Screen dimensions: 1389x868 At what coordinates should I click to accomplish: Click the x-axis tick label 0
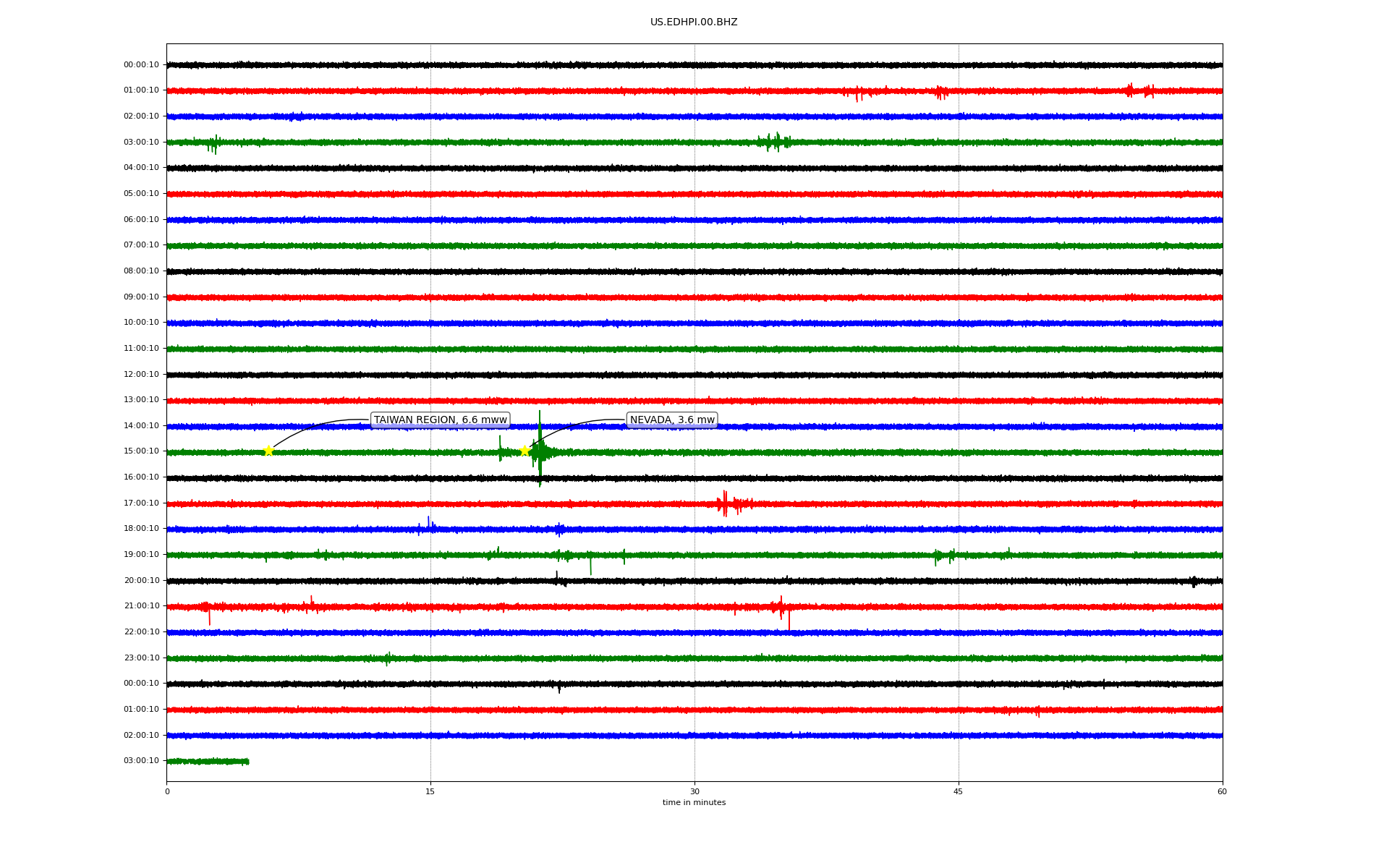pos(167,791)
